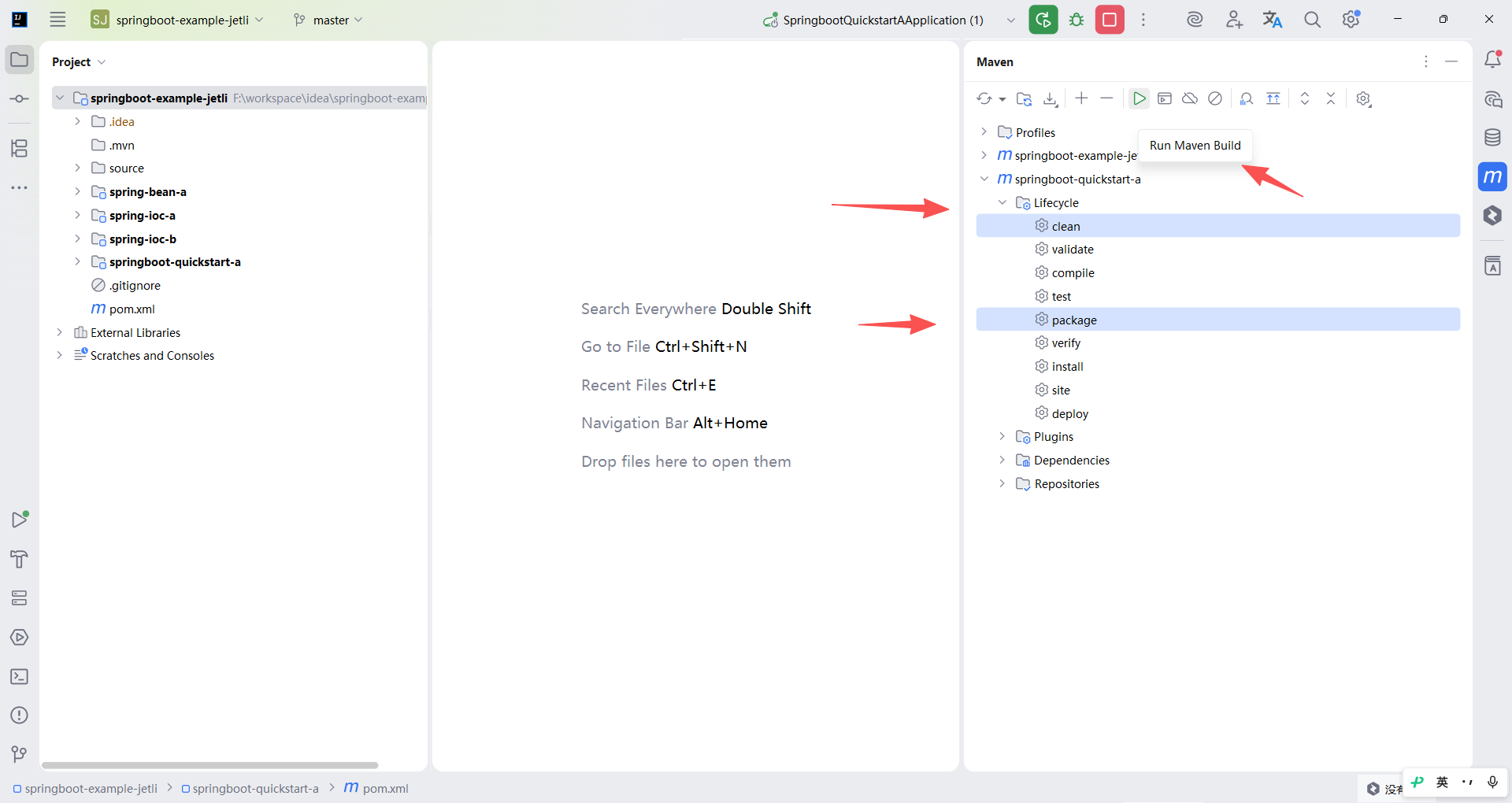Open Execute Maven Goal dialog icon
Screen dimensions: 1512x803
point(1165,98)
